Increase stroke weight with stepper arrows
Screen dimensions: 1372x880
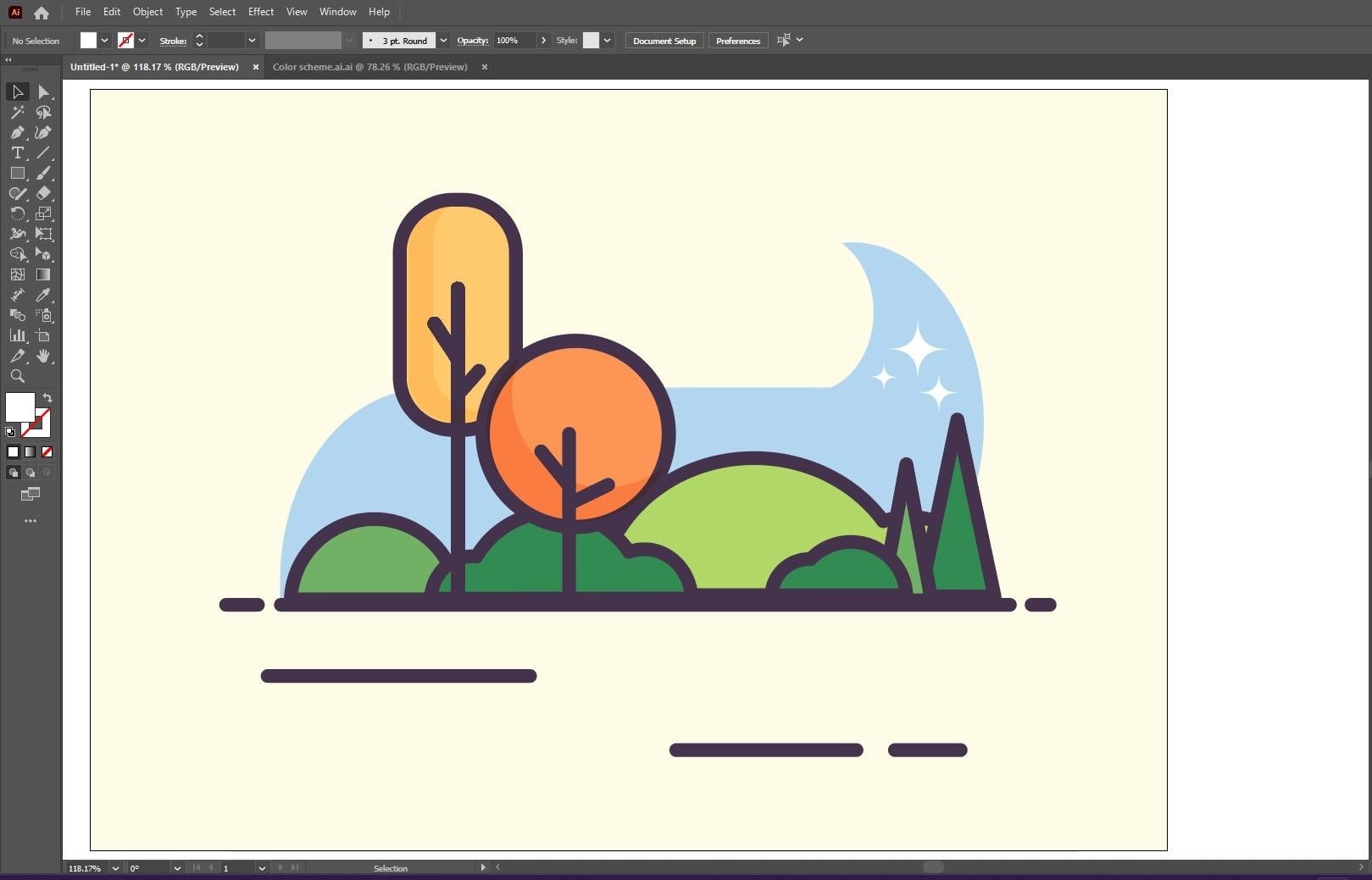[199, 36]
